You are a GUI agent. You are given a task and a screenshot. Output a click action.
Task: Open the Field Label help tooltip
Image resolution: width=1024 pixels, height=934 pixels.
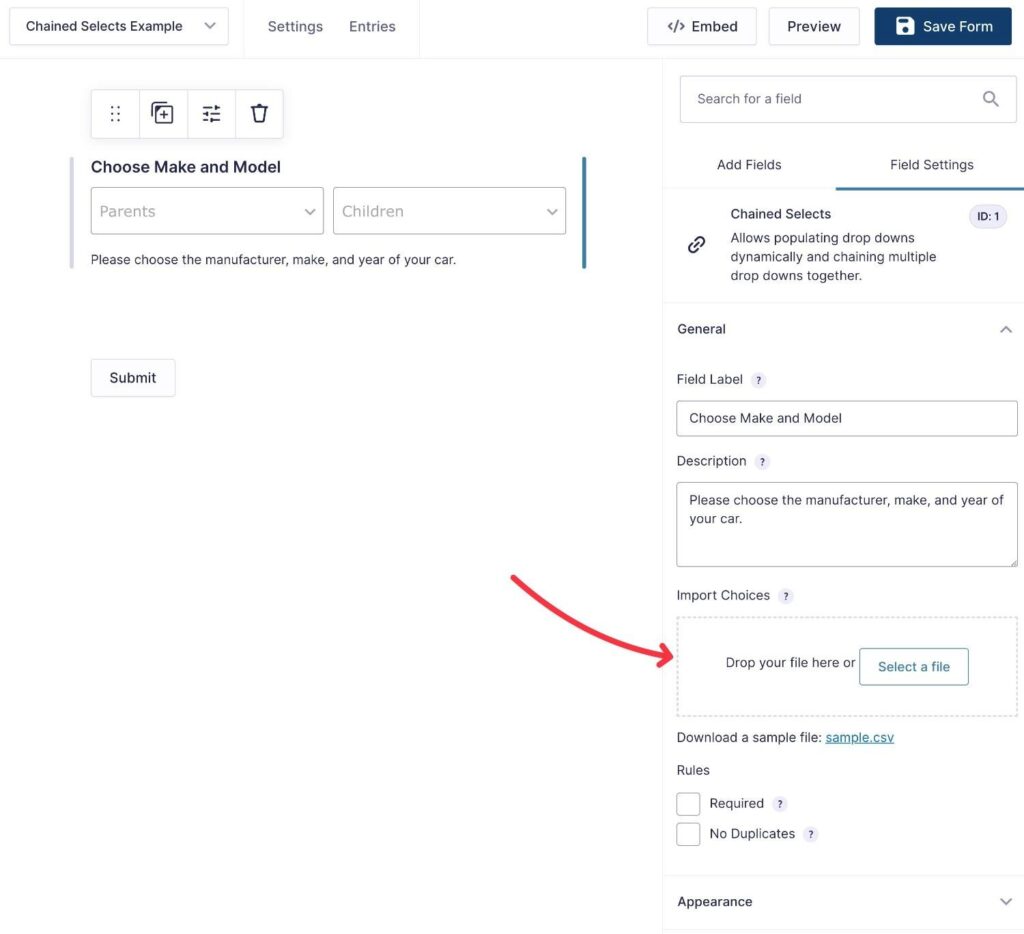[x=758, y=379]
